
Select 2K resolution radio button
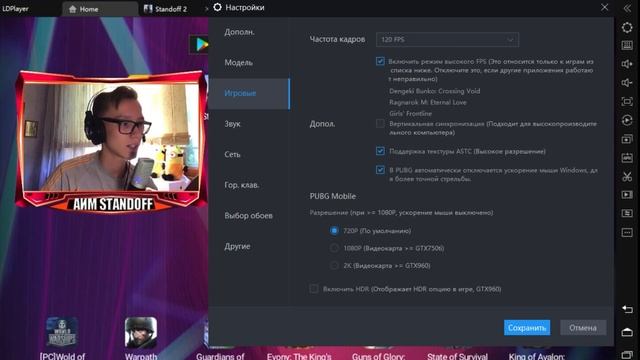click(334, 265)
